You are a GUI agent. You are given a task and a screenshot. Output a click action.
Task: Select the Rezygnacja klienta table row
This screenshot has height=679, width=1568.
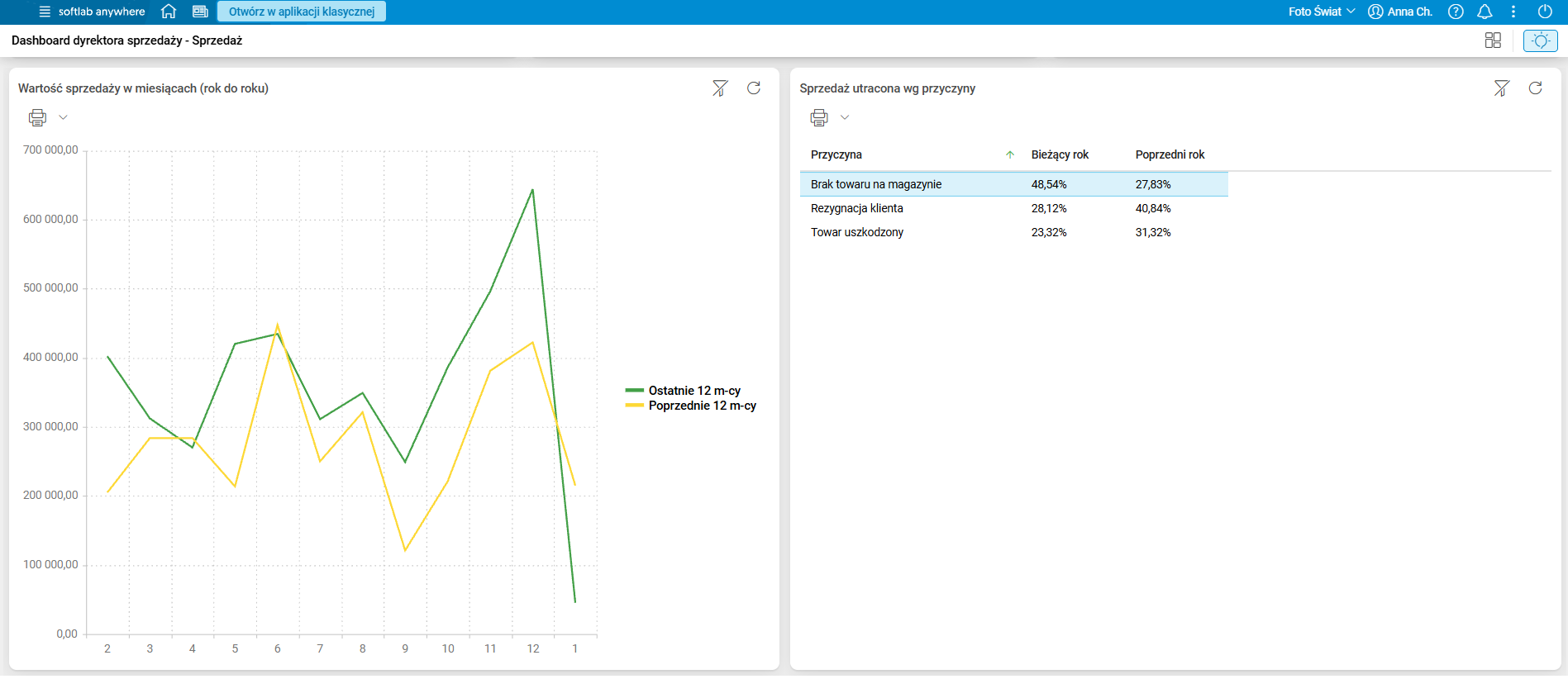point(1014,208)
